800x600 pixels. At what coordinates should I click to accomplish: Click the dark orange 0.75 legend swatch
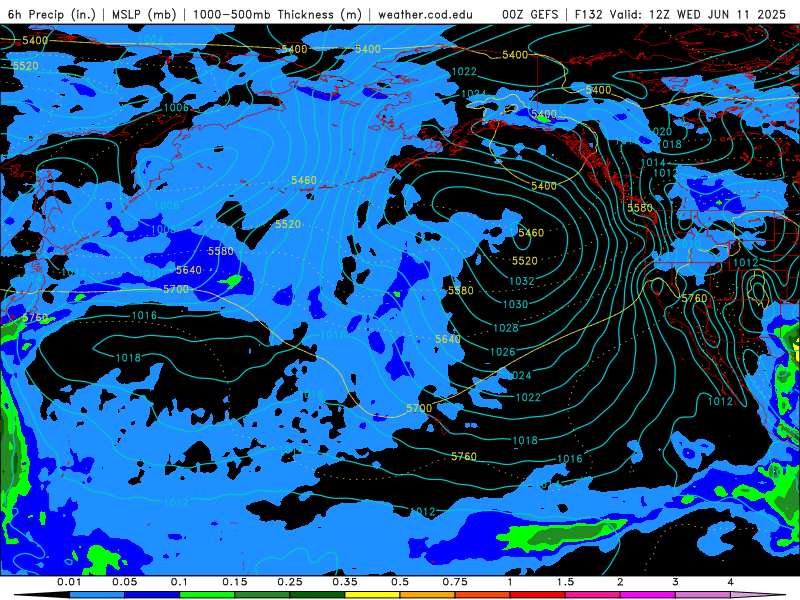click(483, 595)
